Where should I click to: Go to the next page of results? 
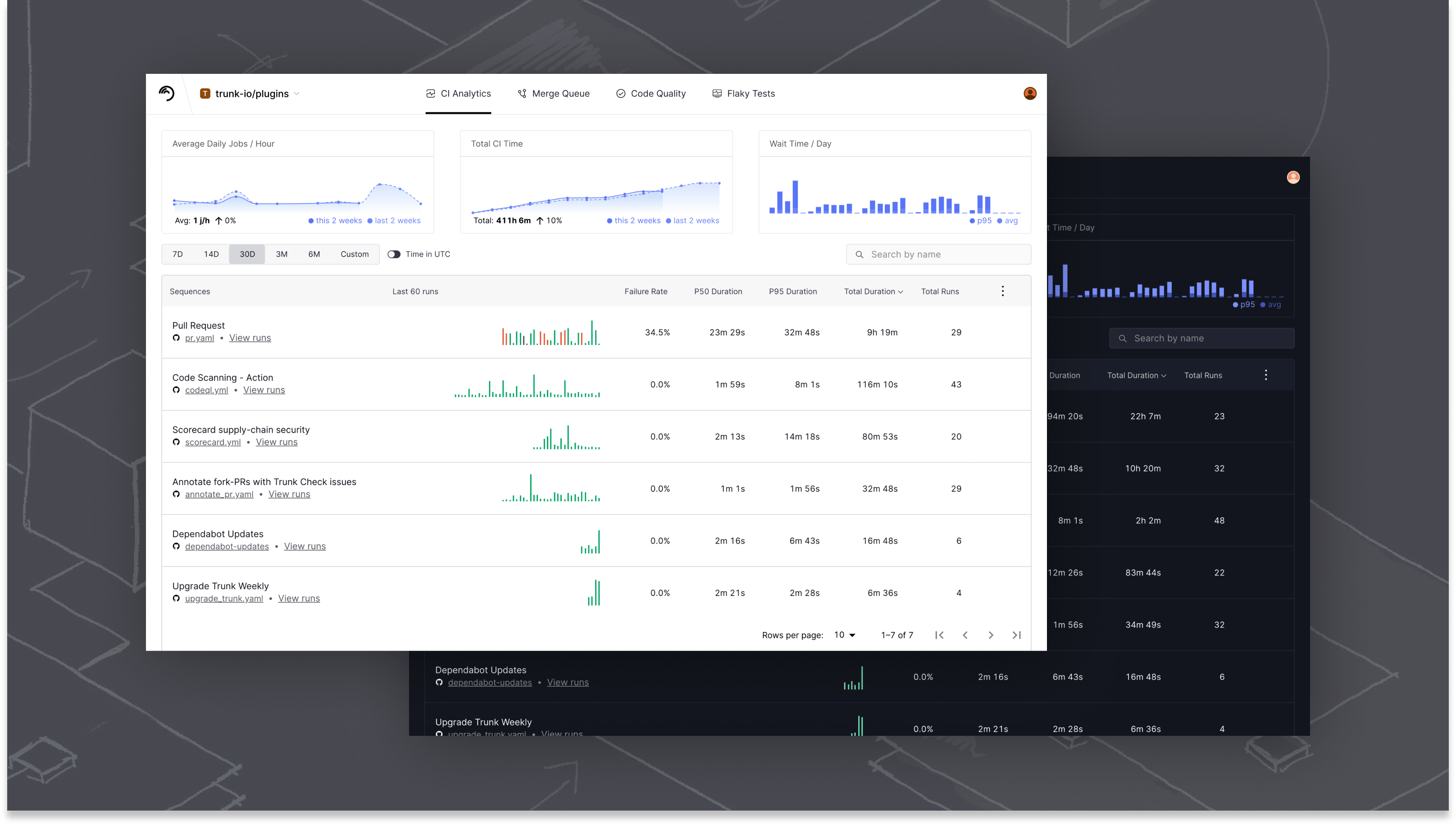pos(991,635)
